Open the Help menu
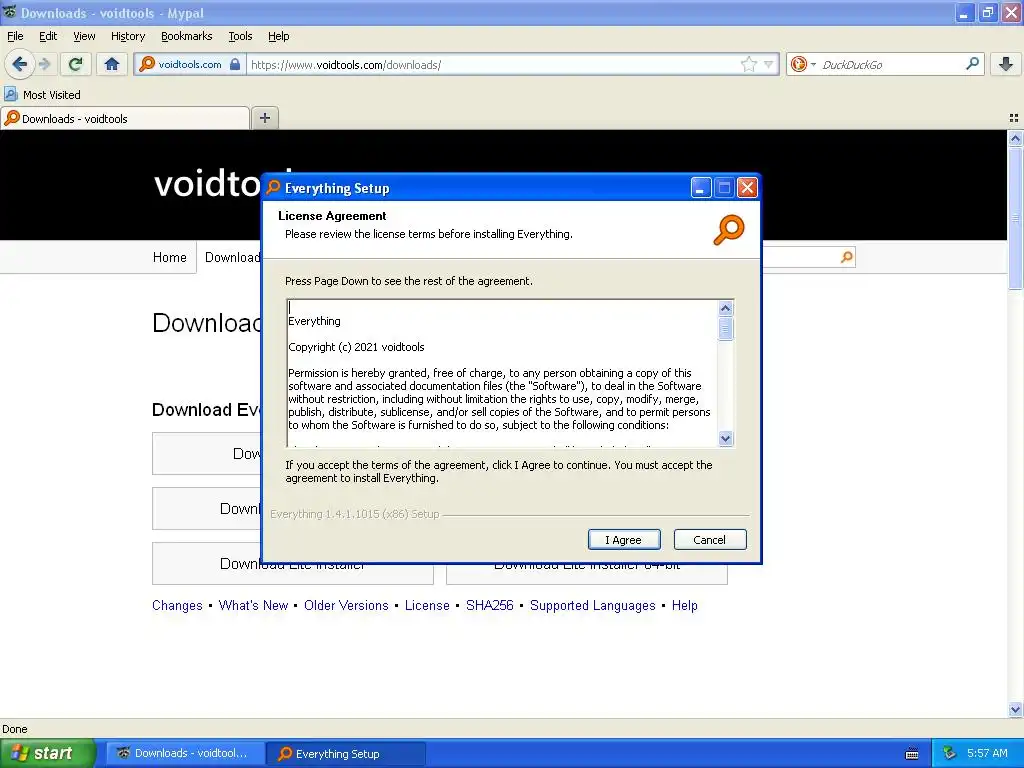 (278, 36)
